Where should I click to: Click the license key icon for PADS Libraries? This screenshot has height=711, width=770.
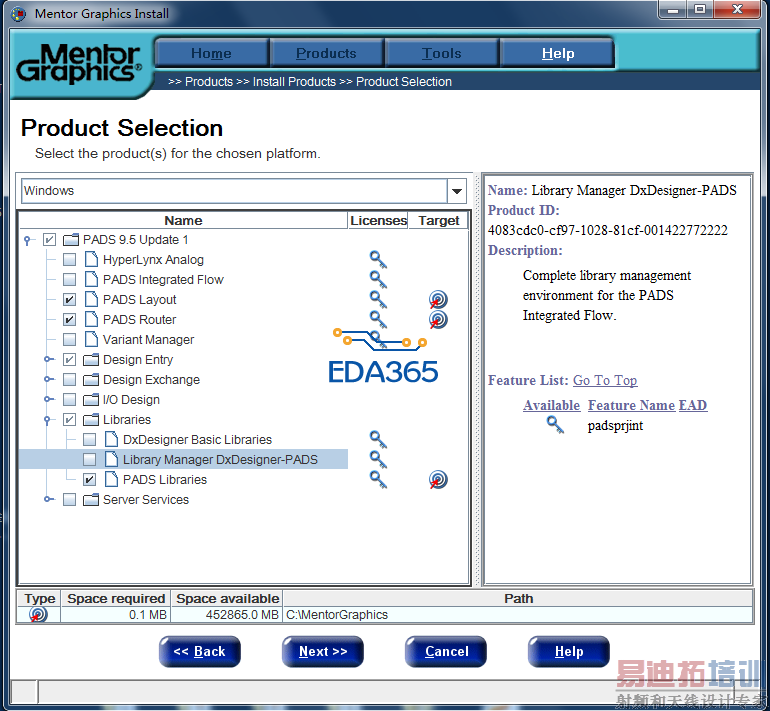[x=378, y=479]
